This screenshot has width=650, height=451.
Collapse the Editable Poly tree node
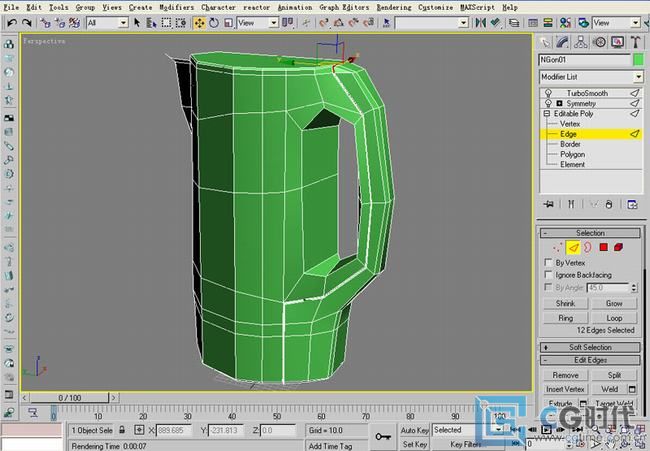547,114
